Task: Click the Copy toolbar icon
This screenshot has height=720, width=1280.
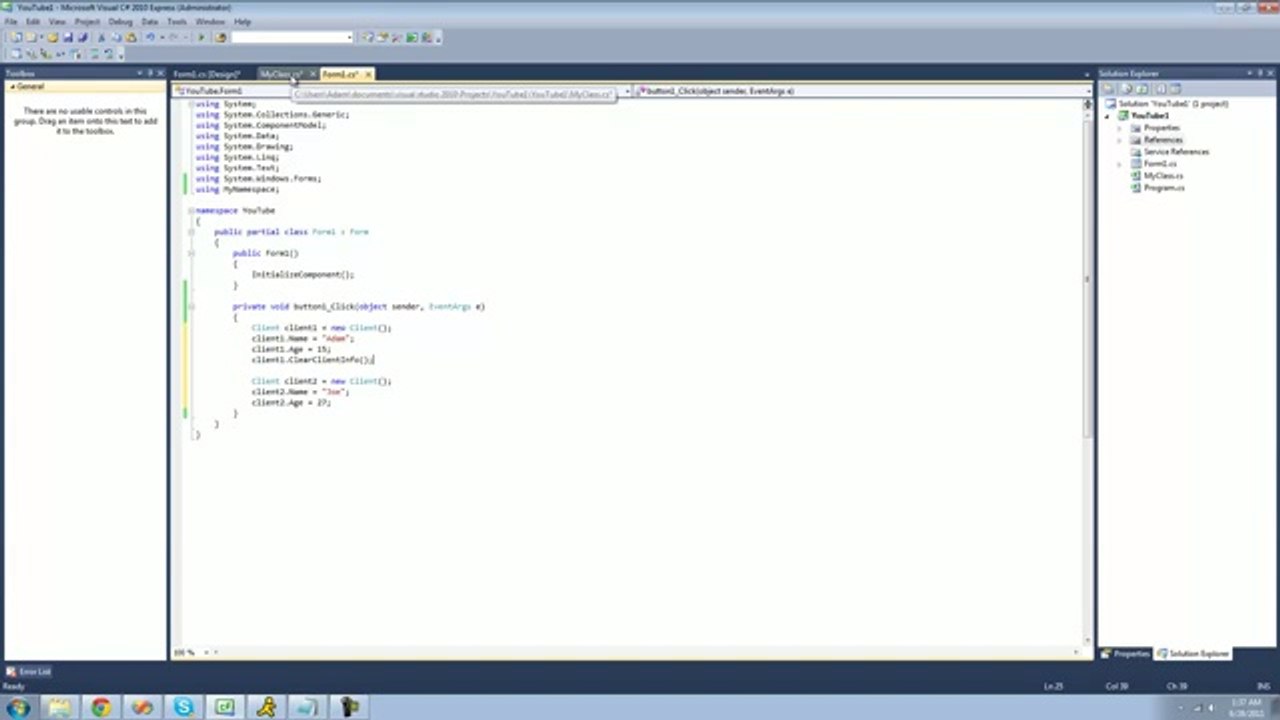Action: click(x=116, y=37)
